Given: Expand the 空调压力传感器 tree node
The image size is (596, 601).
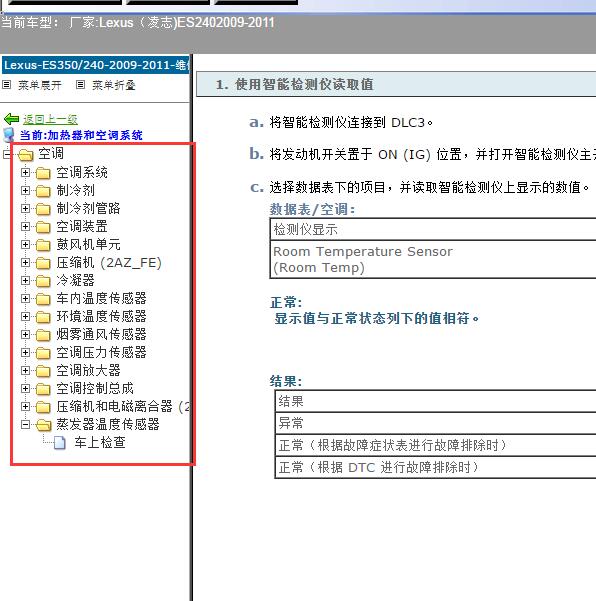Looking at the screenshot, I should click(25, 353).
